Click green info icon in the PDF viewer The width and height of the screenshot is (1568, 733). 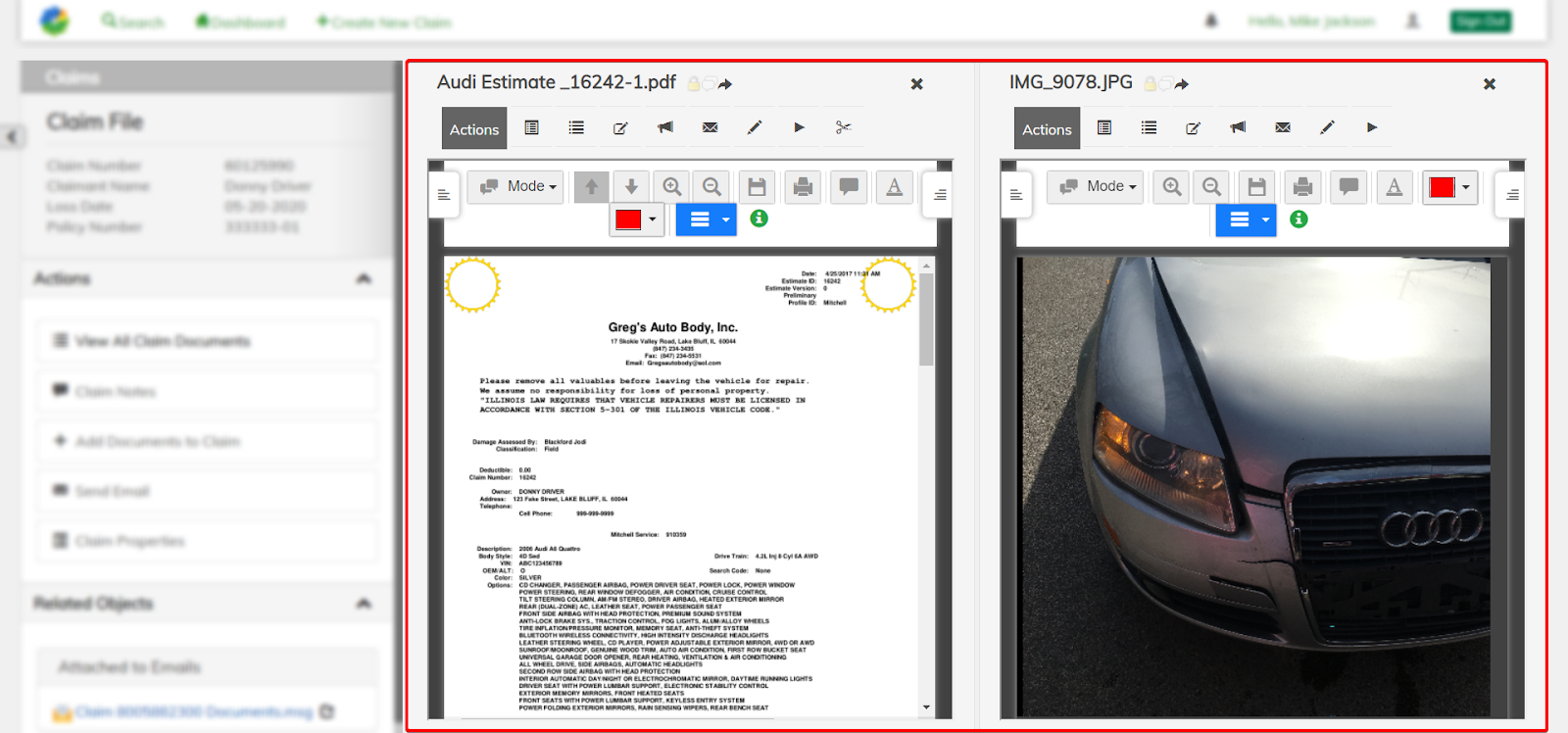click(x=759, y=219)
